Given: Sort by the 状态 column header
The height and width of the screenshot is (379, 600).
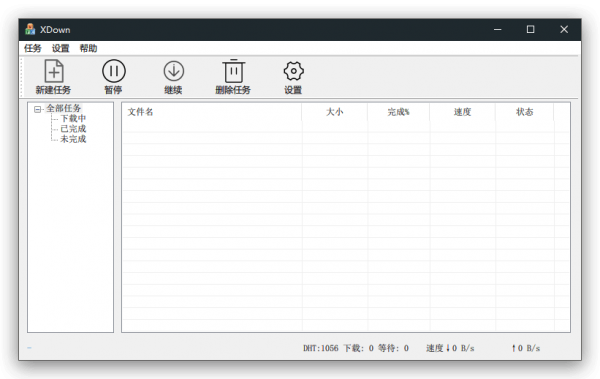Looking at the screenshot, I should (525, 112).
